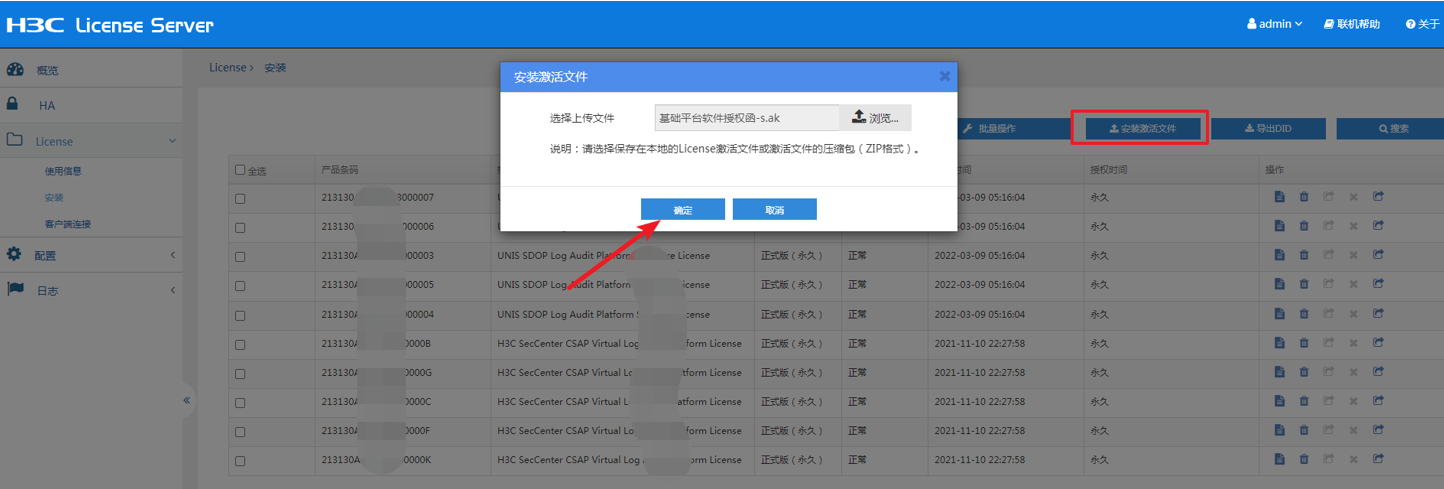Viewport: 1444px width, 489px height.
Task: View details icon for row ending 000007
Action: 1279,197
